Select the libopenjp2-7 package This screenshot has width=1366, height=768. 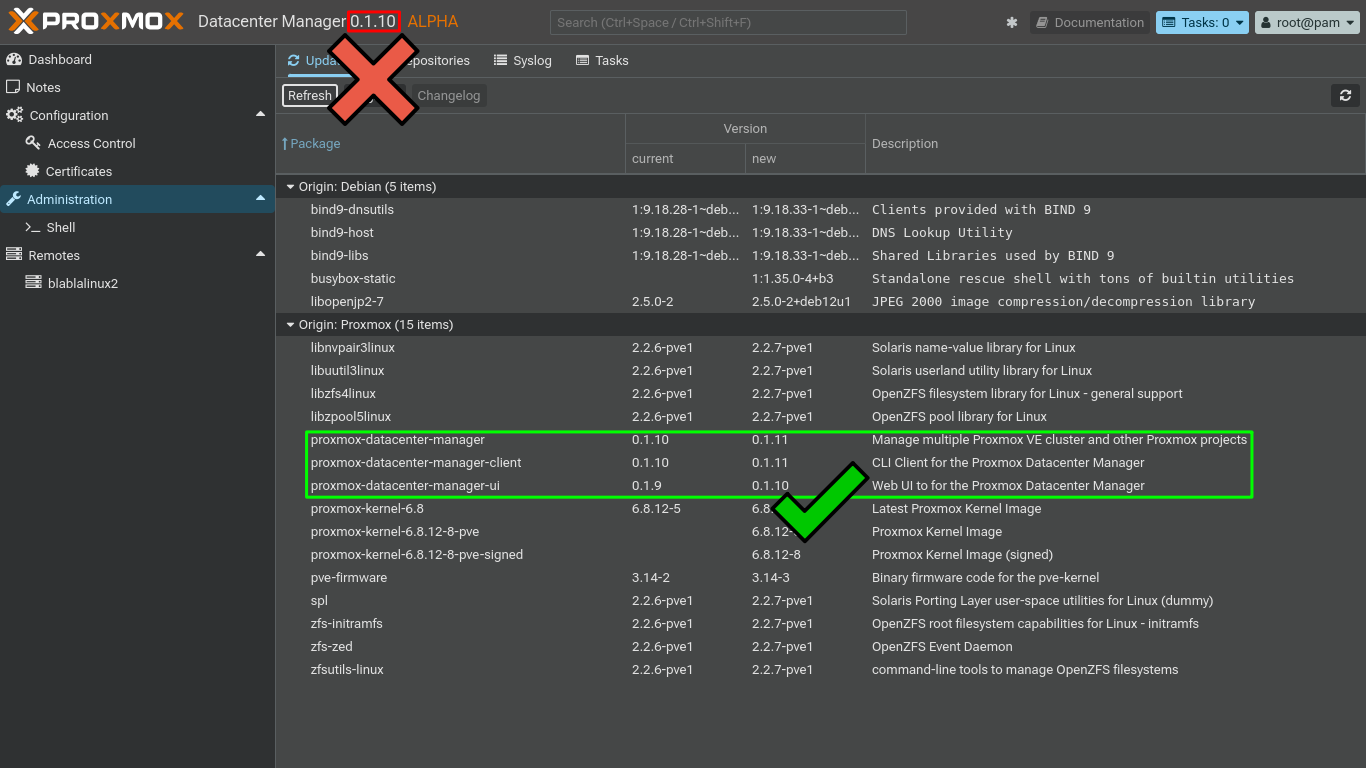tap(347, 302)
